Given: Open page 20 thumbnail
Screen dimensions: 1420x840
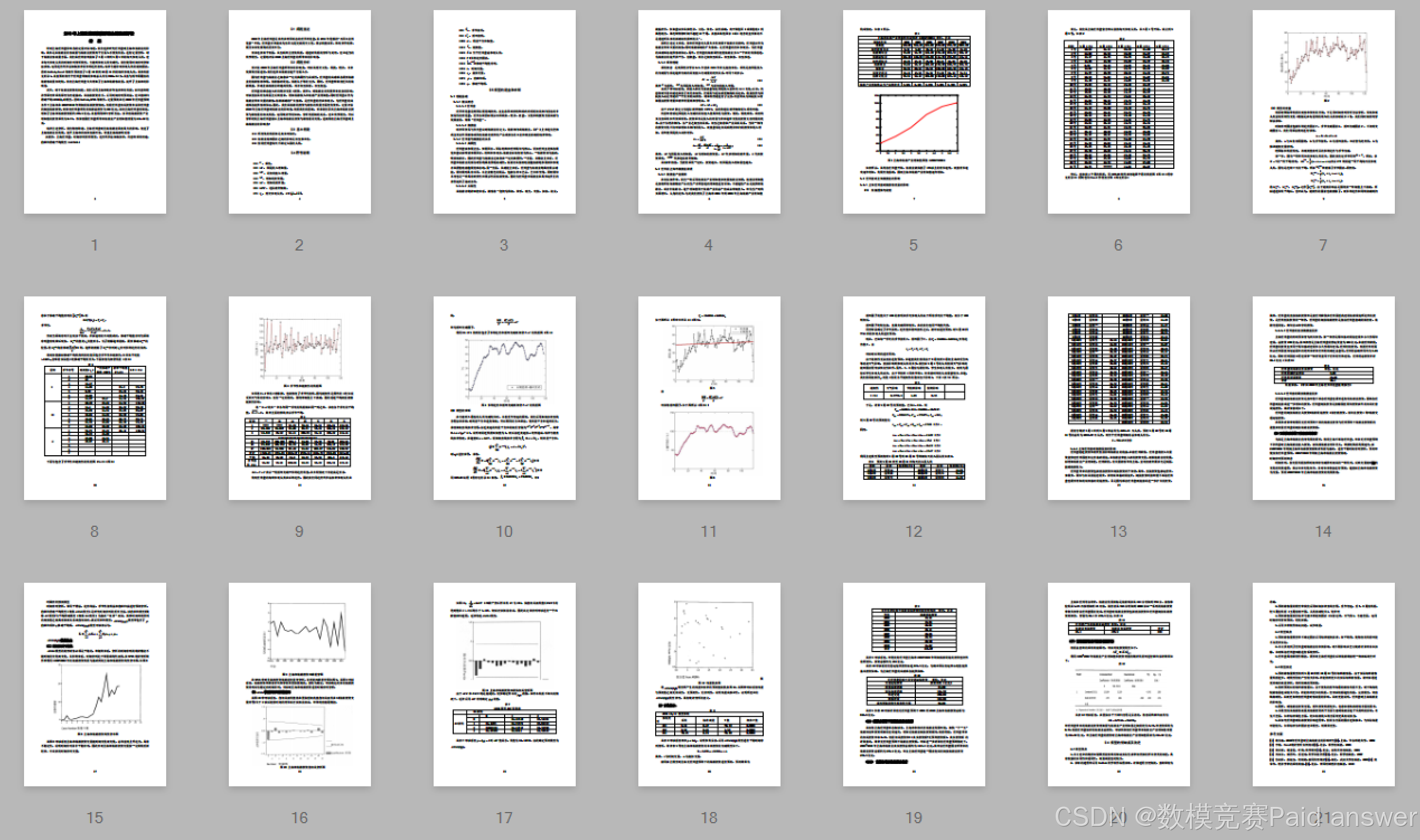Looking at the screenshot, I should tap(1119, 685).
